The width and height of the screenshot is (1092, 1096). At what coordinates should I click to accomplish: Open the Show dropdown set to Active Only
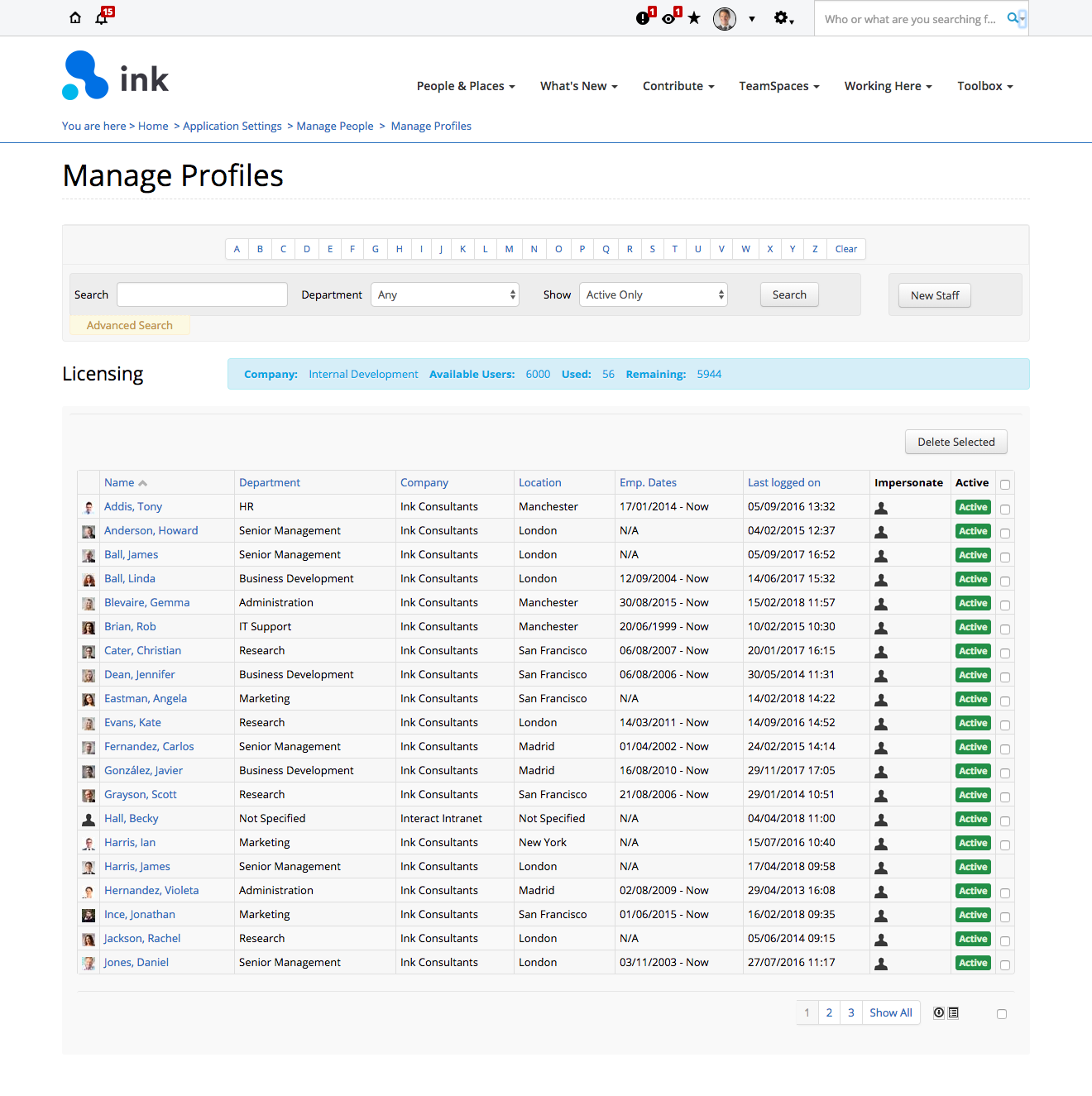click(x=653, y=294)
